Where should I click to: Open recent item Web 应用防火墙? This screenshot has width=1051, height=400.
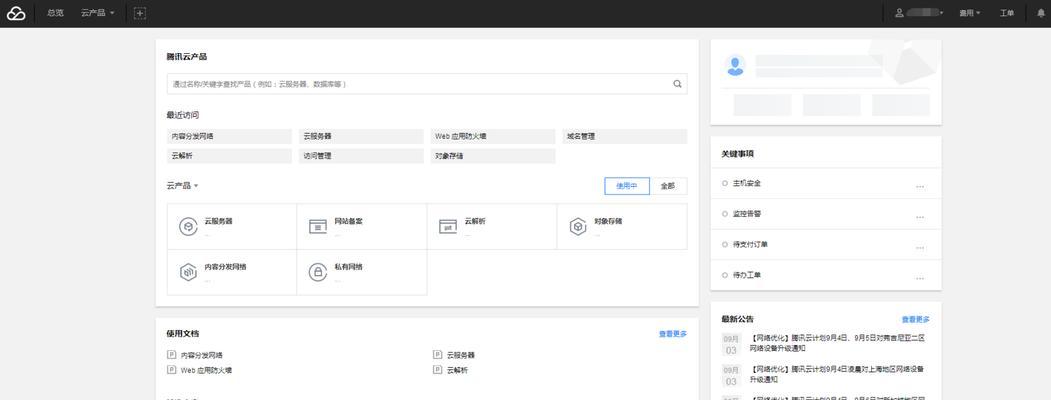(x=493, y=136)
